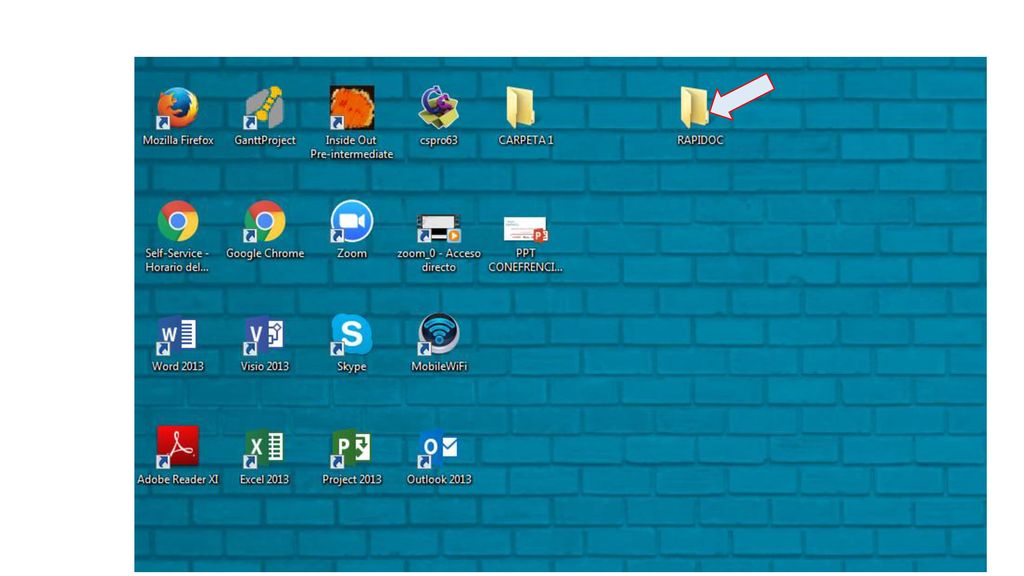The width and height of the screenshot is (1024, 576).
Task: Select the PPT CONEFRENCI... PowerPoint file
Action: pos(525,229)
